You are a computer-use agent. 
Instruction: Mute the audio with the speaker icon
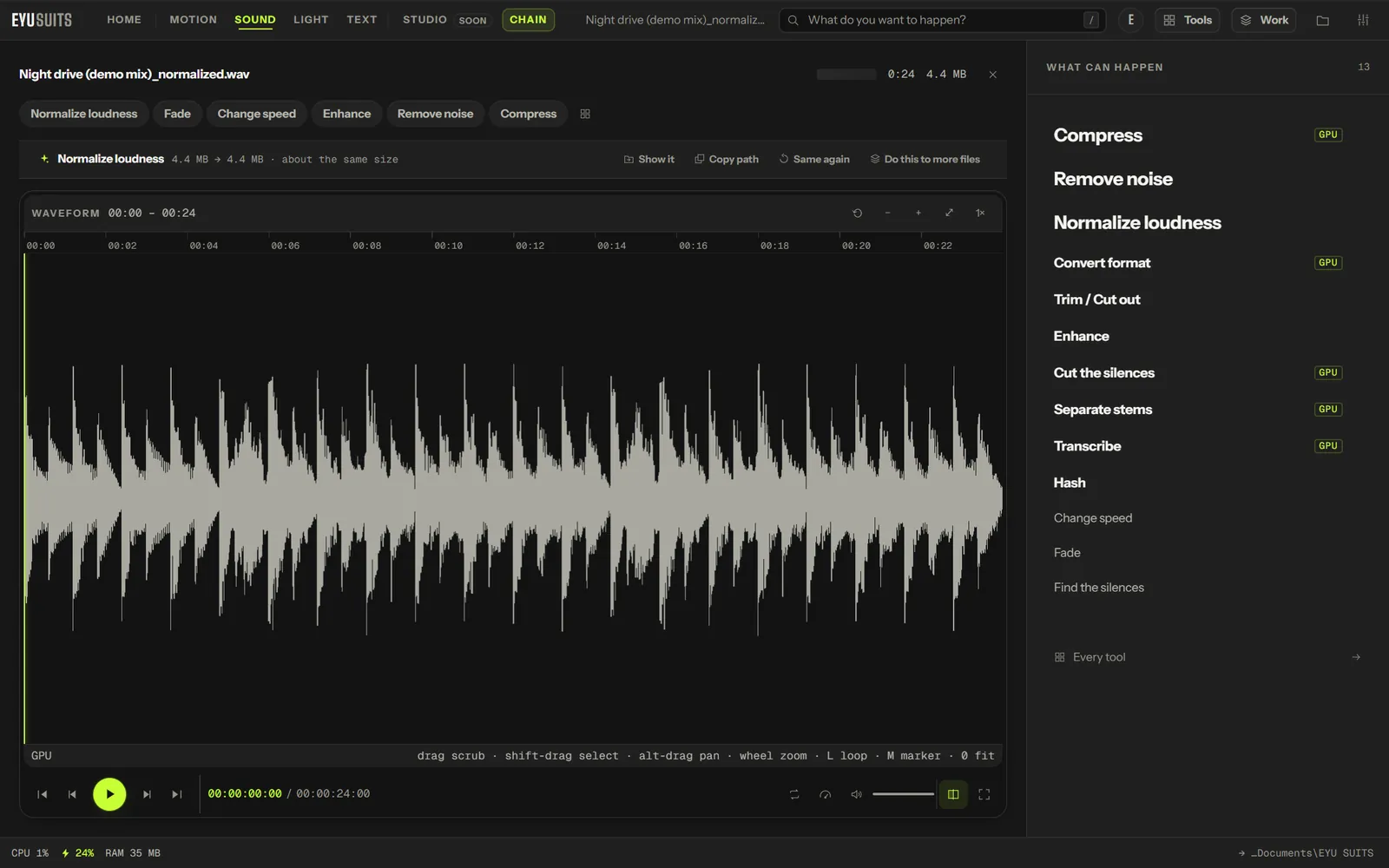pos(856,794)
